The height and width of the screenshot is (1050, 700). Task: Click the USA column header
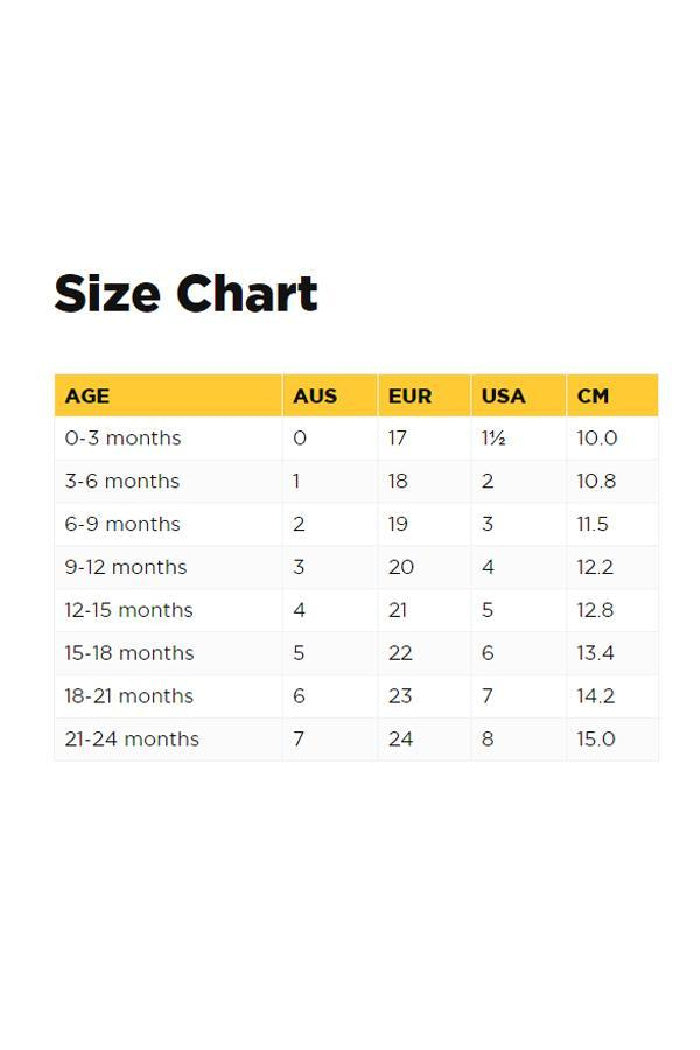(x=503, y=396)
